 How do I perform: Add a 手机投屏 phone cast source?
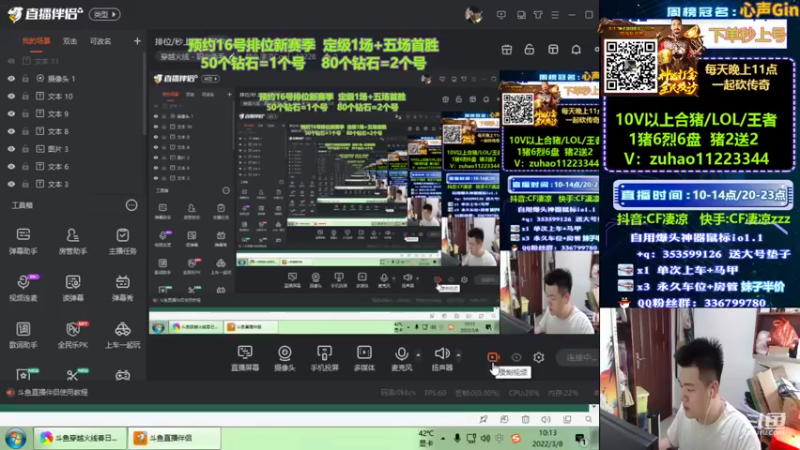click(x=324, y=358)
